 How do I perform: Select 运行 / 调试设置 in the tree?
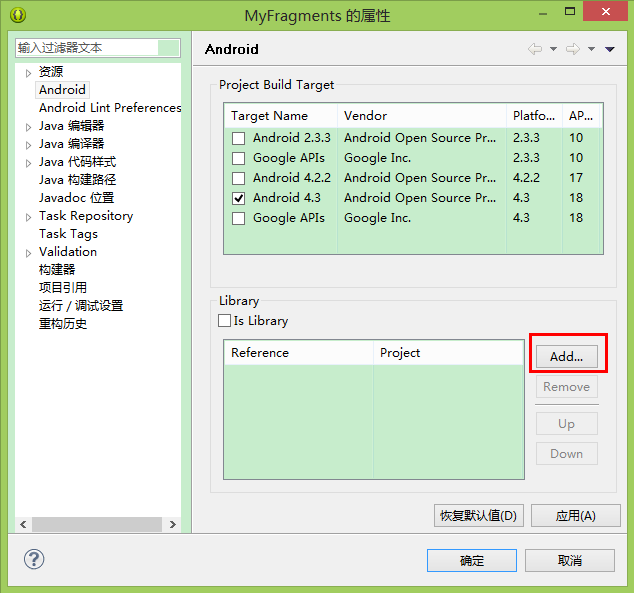[81, 306]
